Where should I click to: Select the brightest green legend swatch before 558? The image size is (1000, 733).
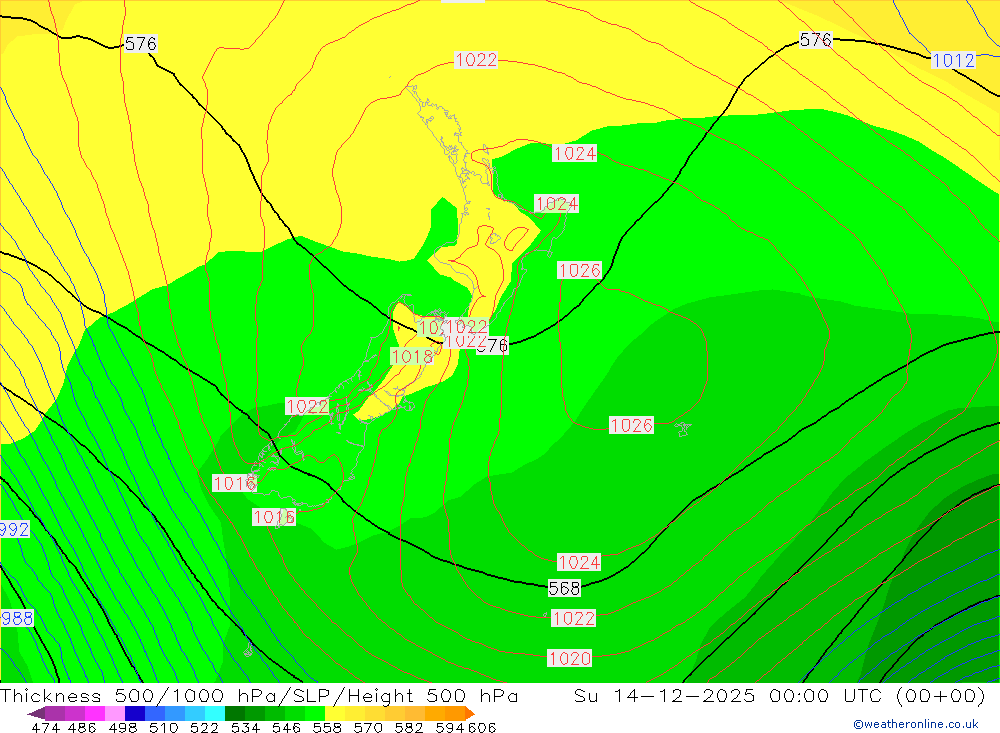coord(315,713)
